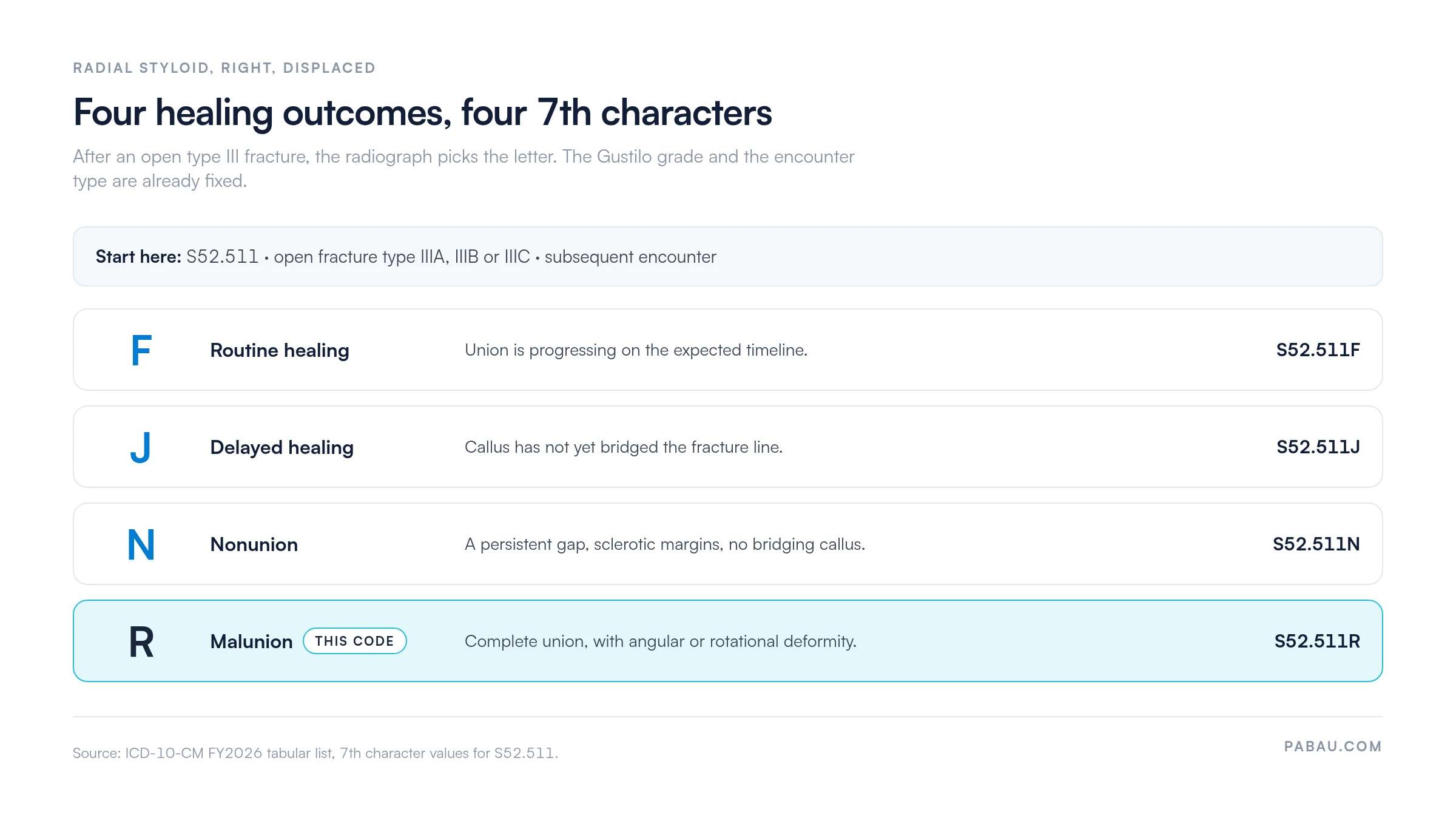Click the dark letter R in highlighted row
1456x829 pixels.
click(141, 641)
